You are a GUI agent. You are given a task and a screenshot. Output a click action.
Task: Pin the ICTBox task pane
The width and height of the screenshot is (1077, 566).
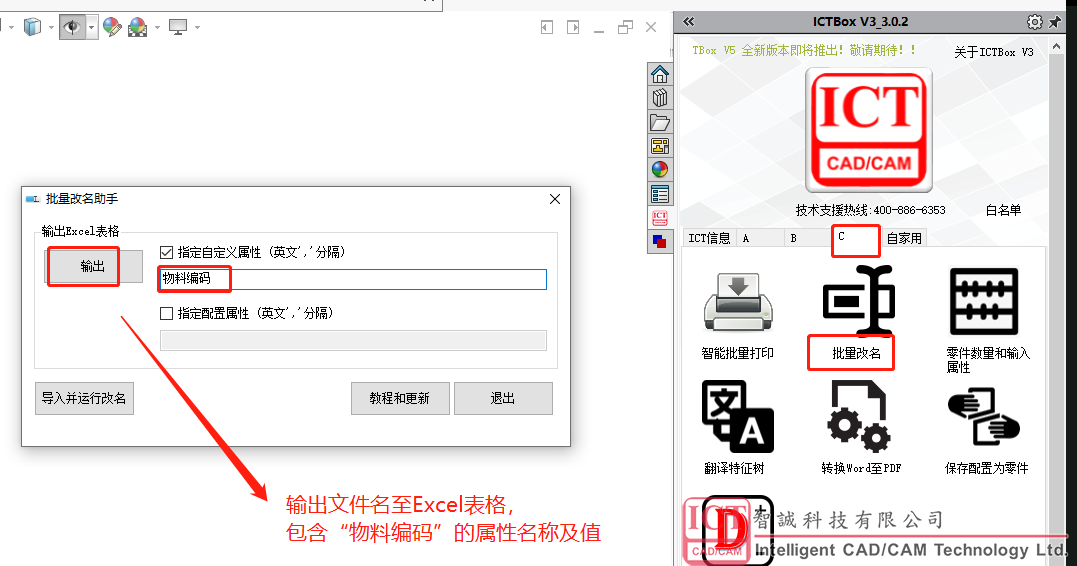pos(1055,22)
